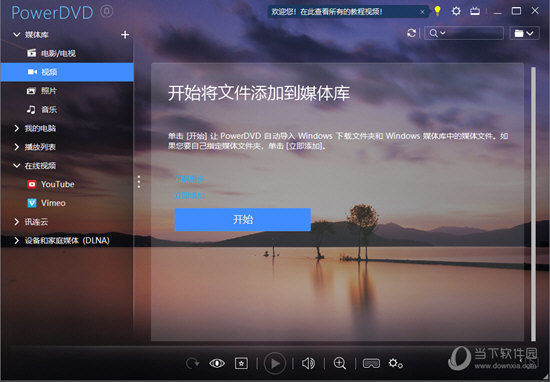550x382 pixels.
Task: Expand the 我的电脑 section
Action: click(16, 128)
